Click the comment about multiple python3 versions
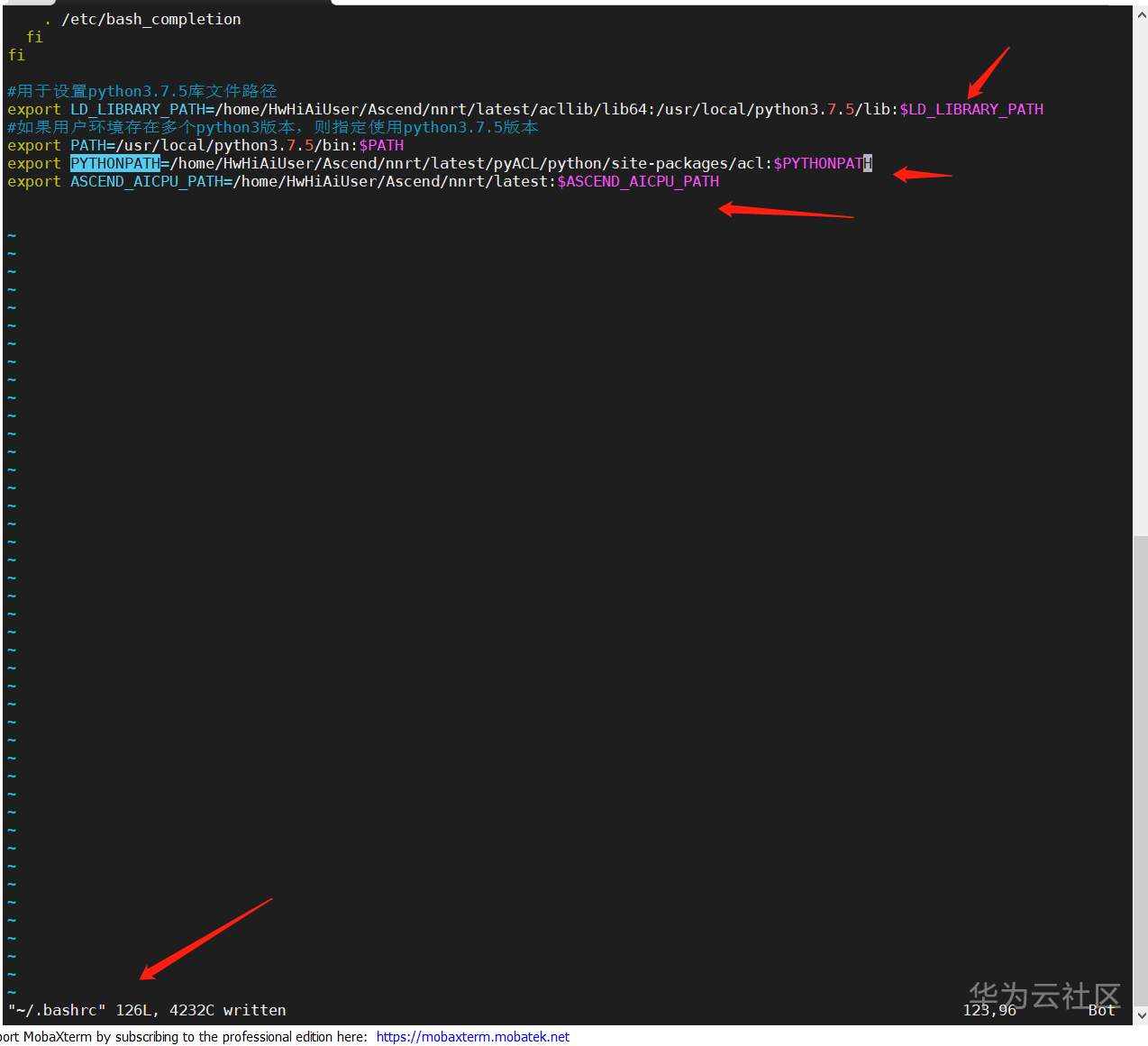 pos(273,127)
